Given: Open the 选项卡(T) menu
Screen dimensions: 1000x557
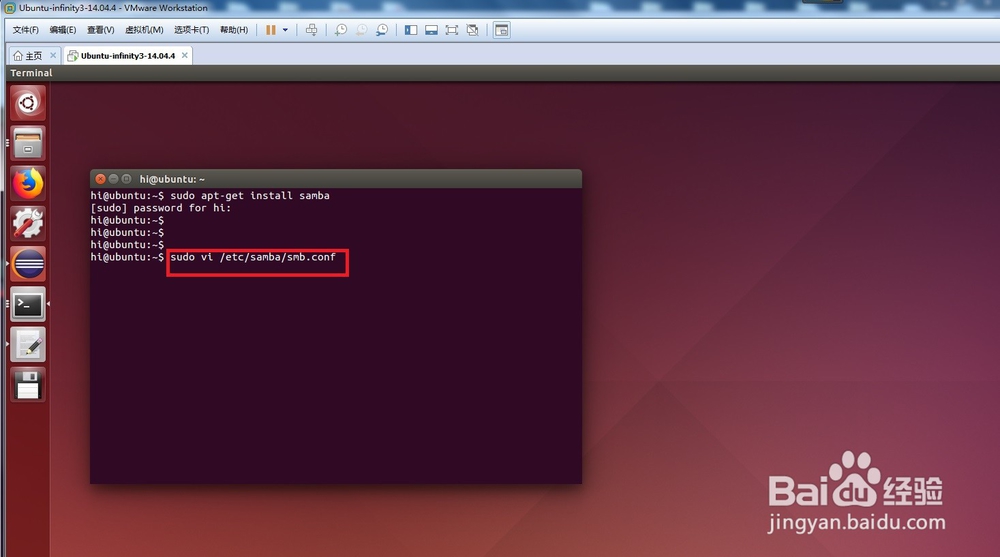Looking at the screenshot, I should click(x=191, y=30).
